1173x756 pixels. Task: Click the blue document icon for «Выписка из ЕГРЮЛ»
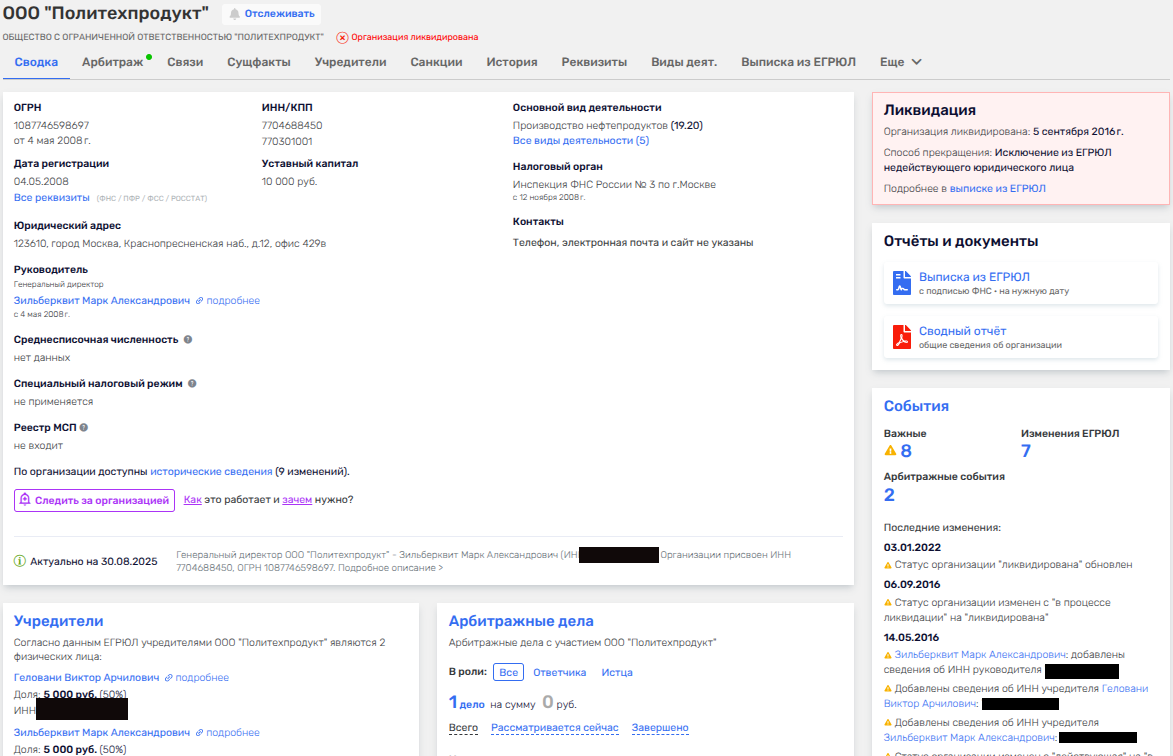902,283
